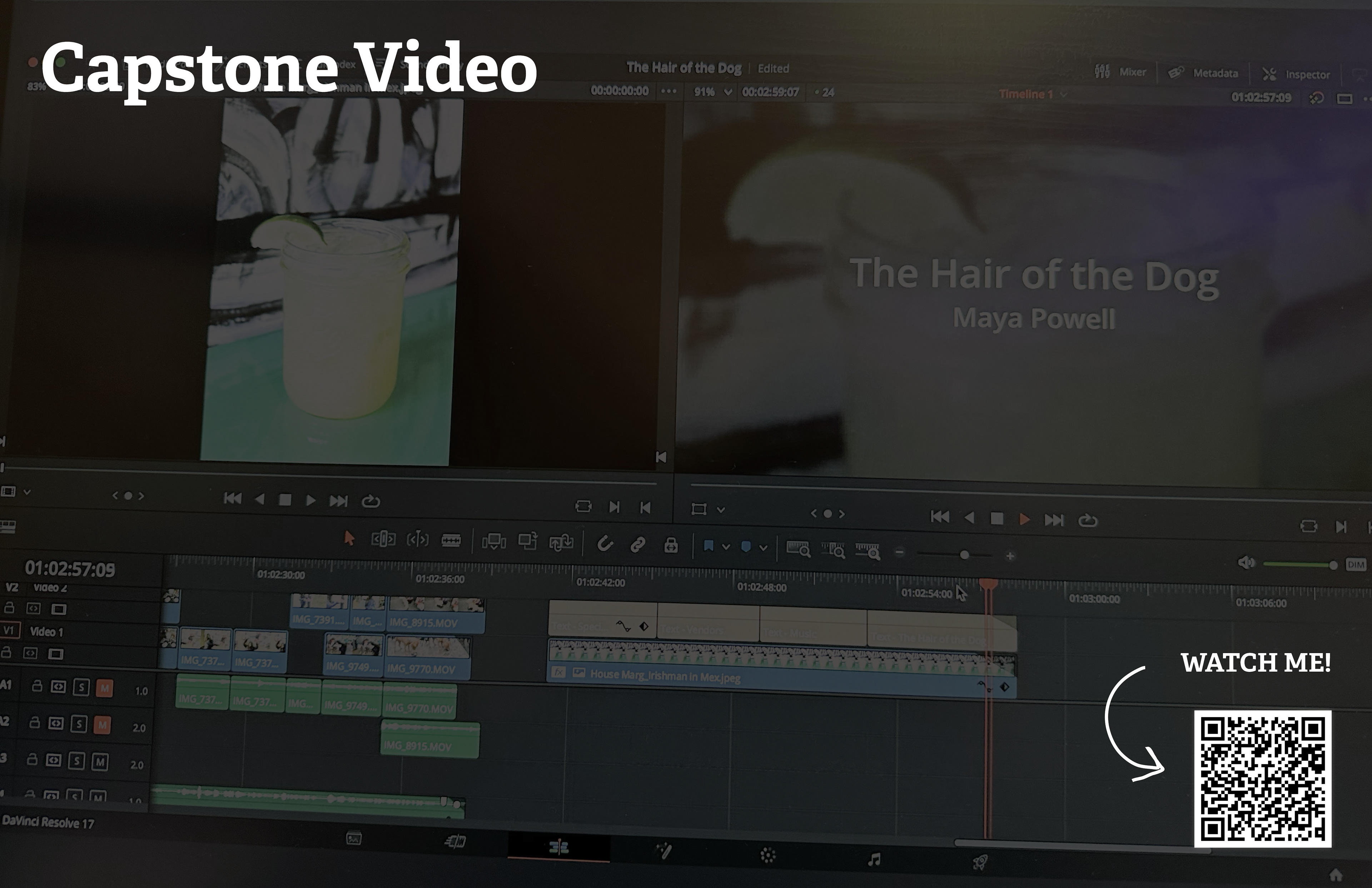Open source viewer three-dot options menu
Image resolution: width=1372 pixels, height=888 pixels.
pos(669,91)
